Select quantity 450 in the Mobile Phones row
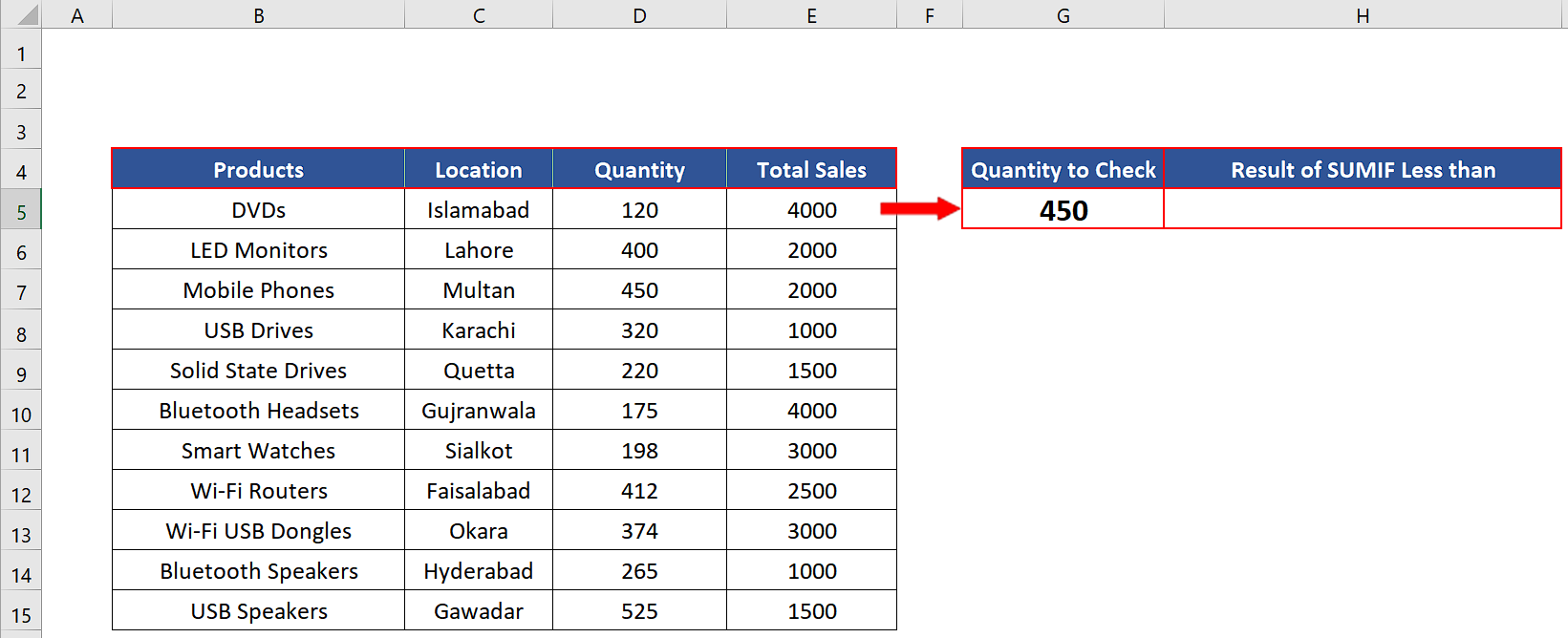This screenshot has height=638, width=1568. 639,289
